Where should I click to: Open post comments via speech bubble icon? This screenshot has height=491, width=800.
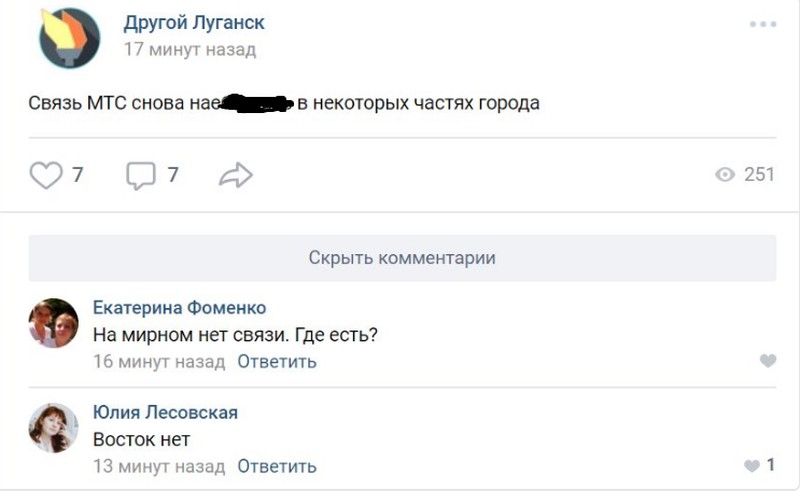pyautogui.click(x=141, y=176)
